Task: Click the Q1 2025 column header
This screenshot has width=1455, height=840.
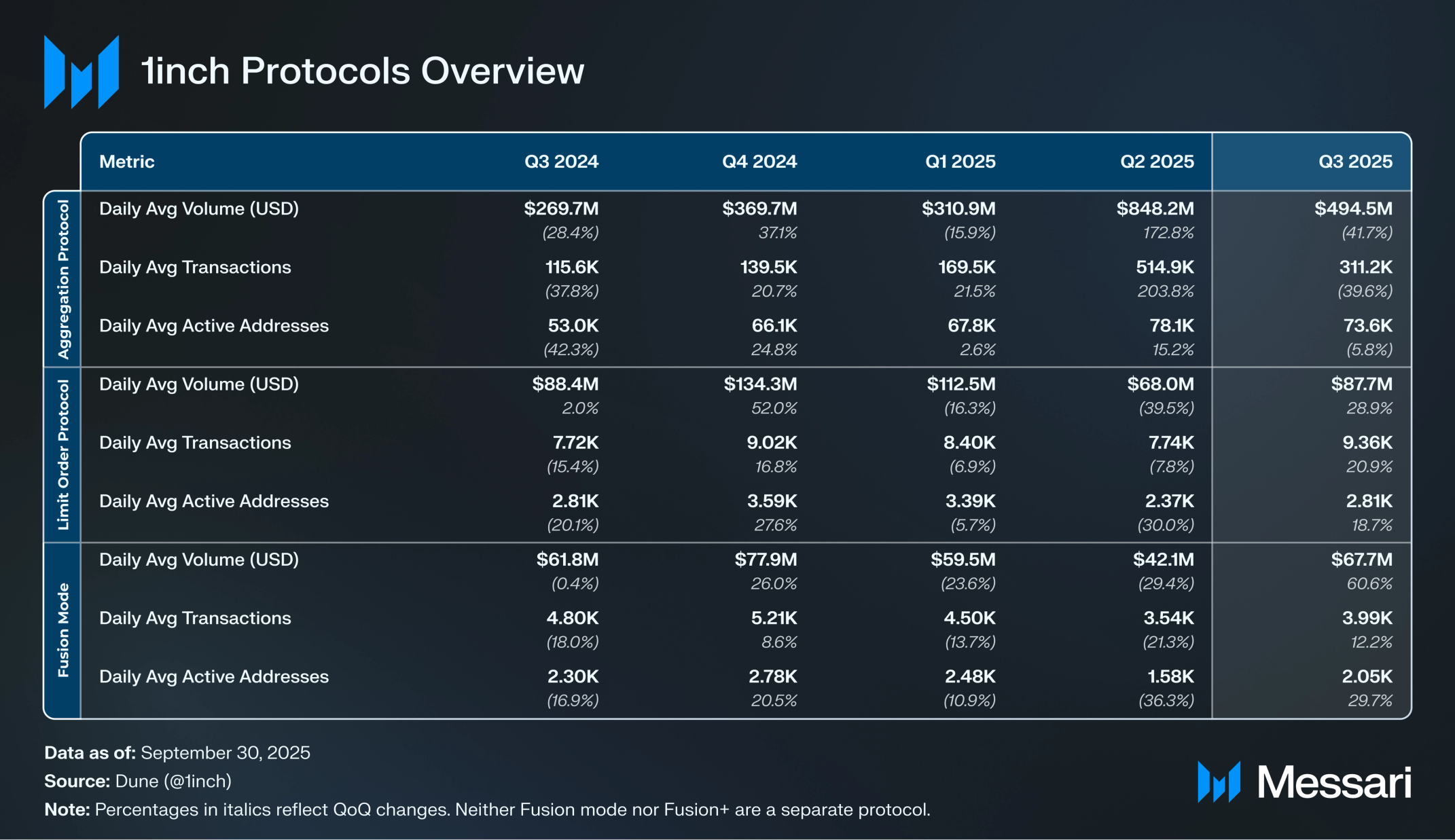Action: (x=960, y=162)
